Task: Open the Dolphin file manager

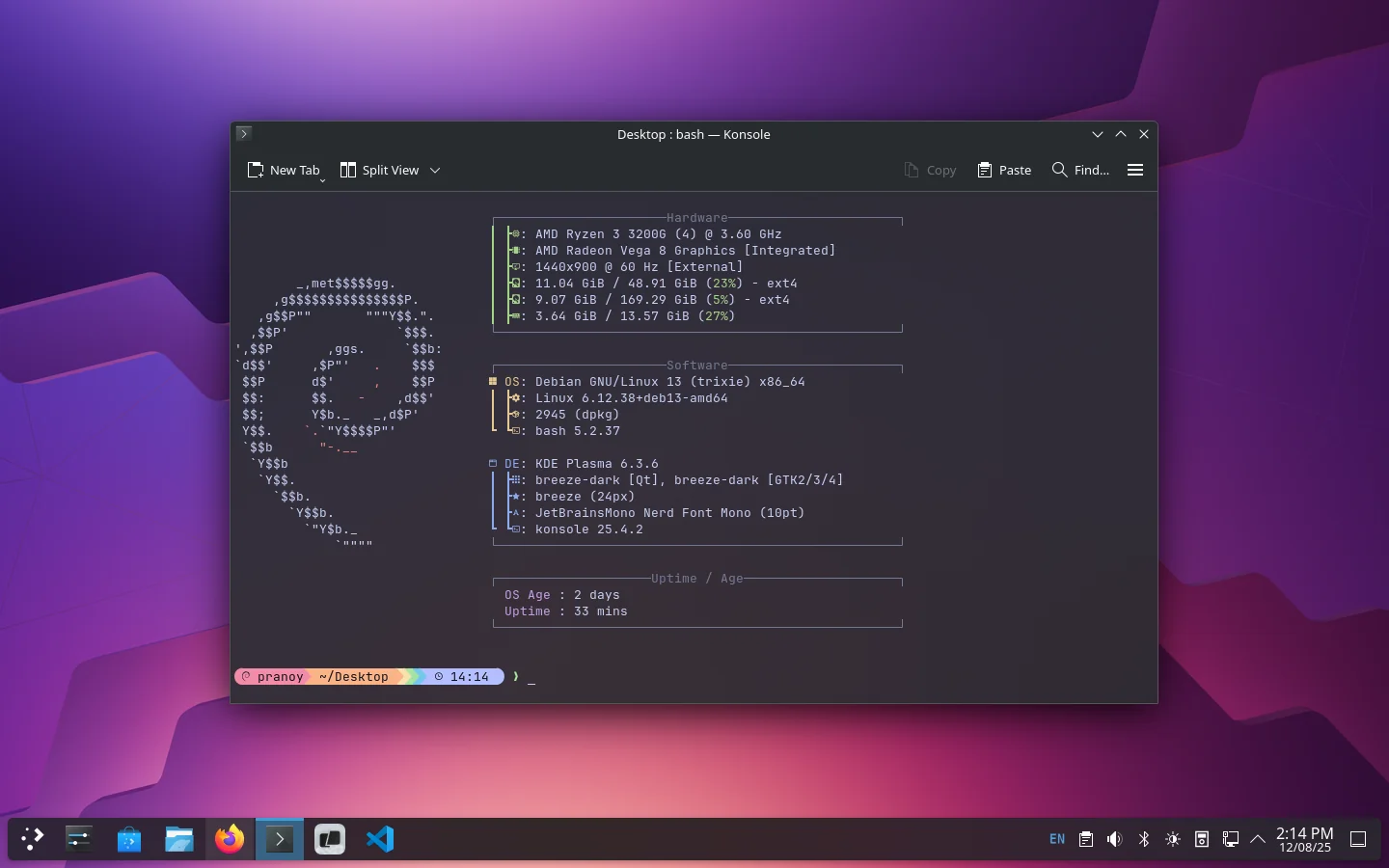Action: [x=179, y=839]
